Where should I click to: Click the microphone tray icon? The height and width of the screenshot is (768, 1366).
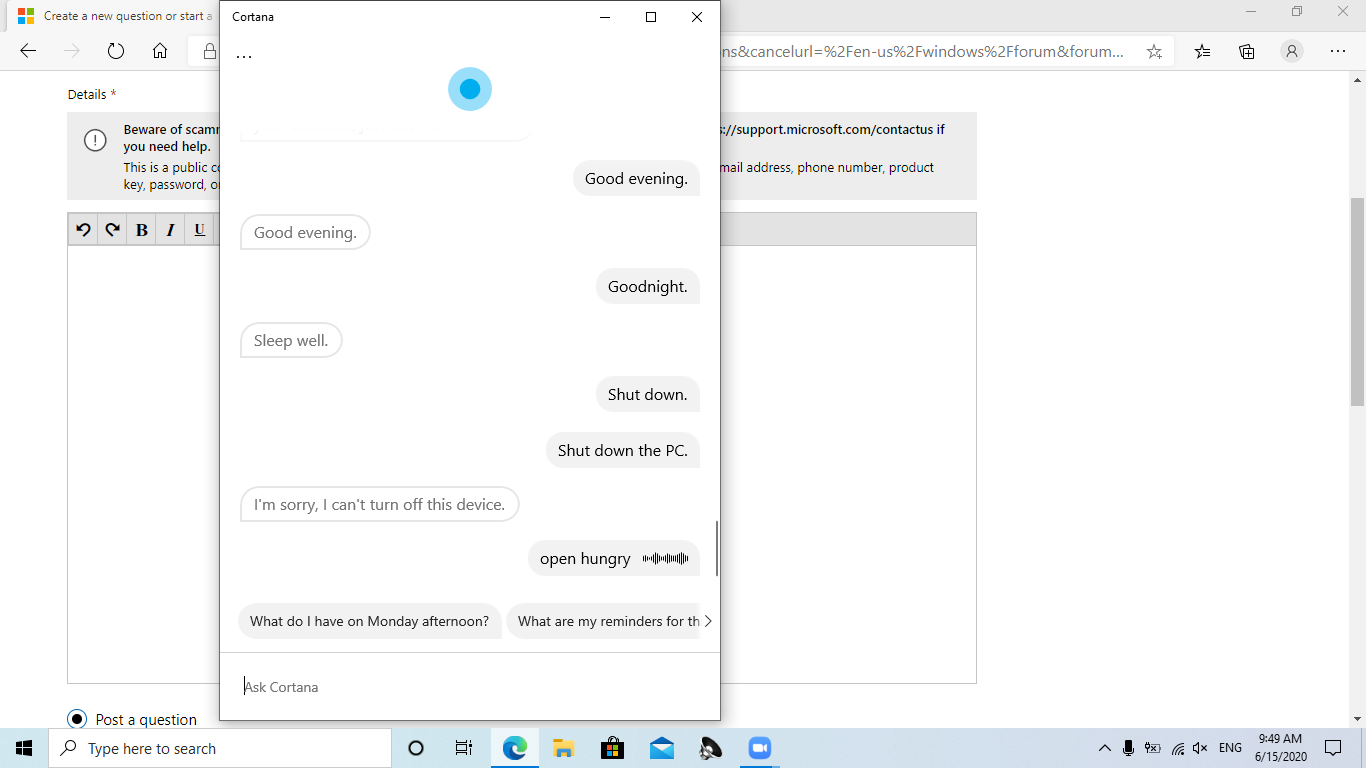coord(1128,748)
